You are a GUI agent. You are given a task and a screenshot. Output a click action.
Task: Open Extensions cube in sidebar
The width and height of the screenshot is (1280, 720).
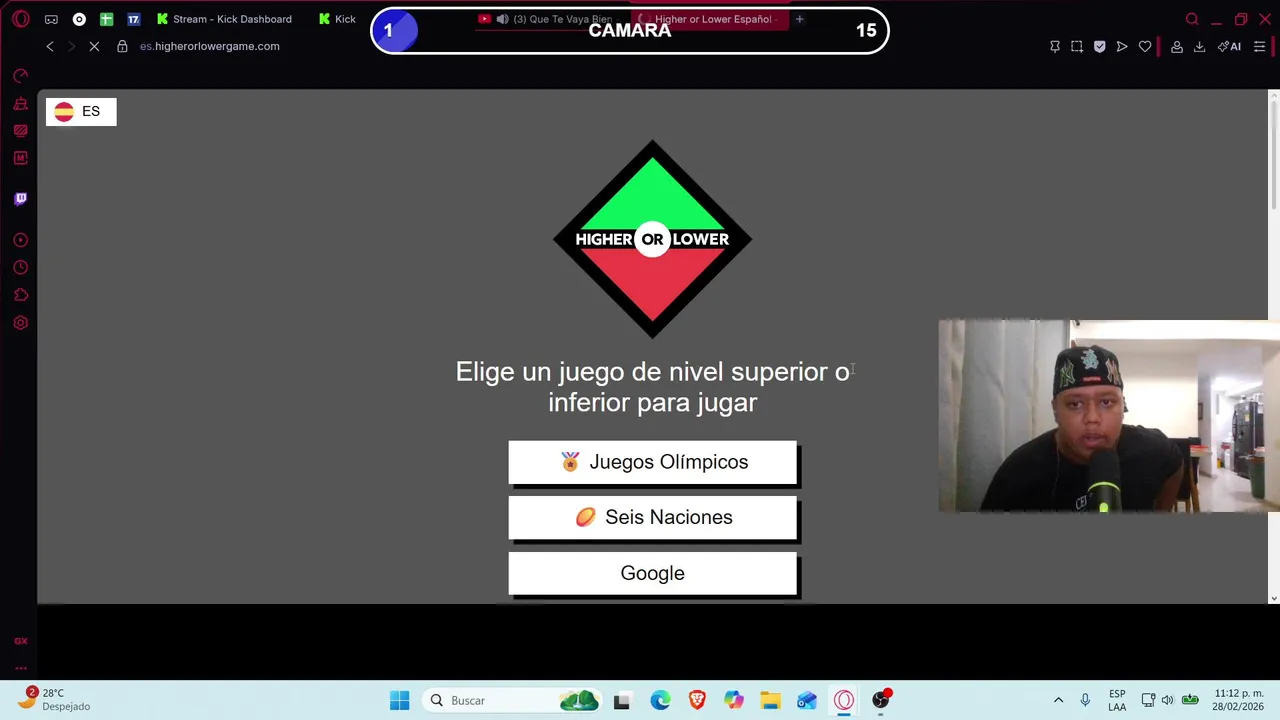pos(20,295)
